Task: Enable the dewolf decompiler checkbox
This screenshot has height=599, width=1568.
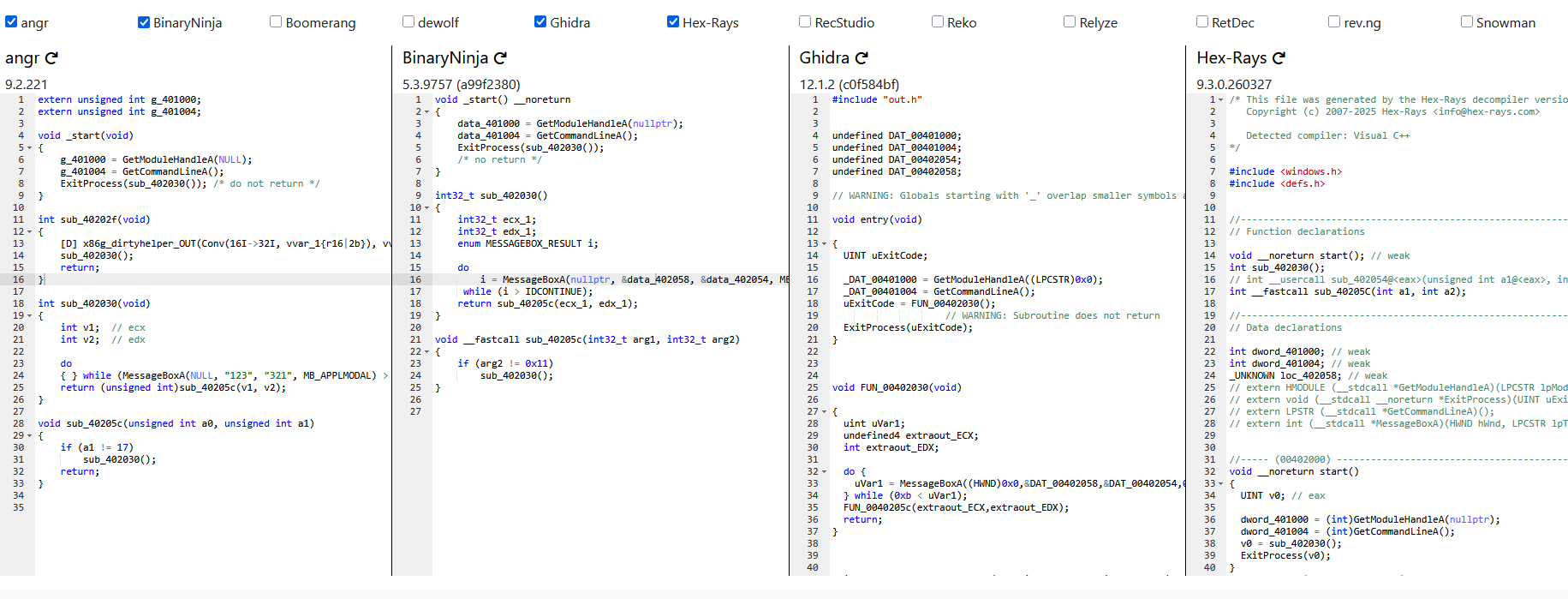Action: coord(408,21)
